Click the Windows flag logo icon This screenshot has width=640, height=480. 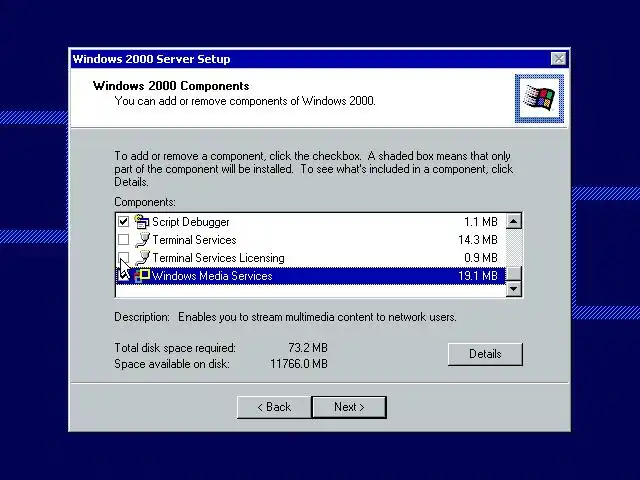tap(539, 98)
